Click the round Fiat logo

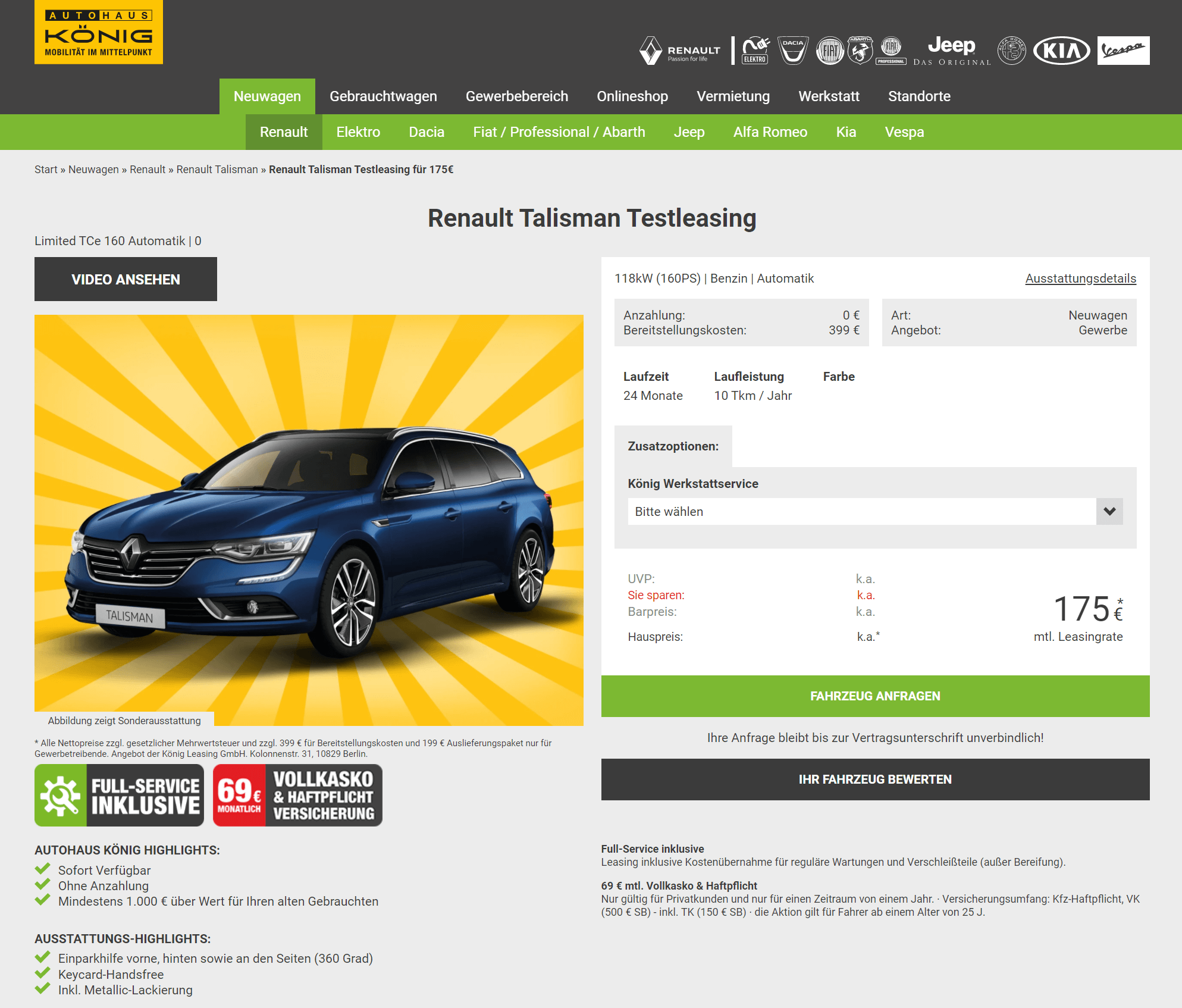click(830, 51)
